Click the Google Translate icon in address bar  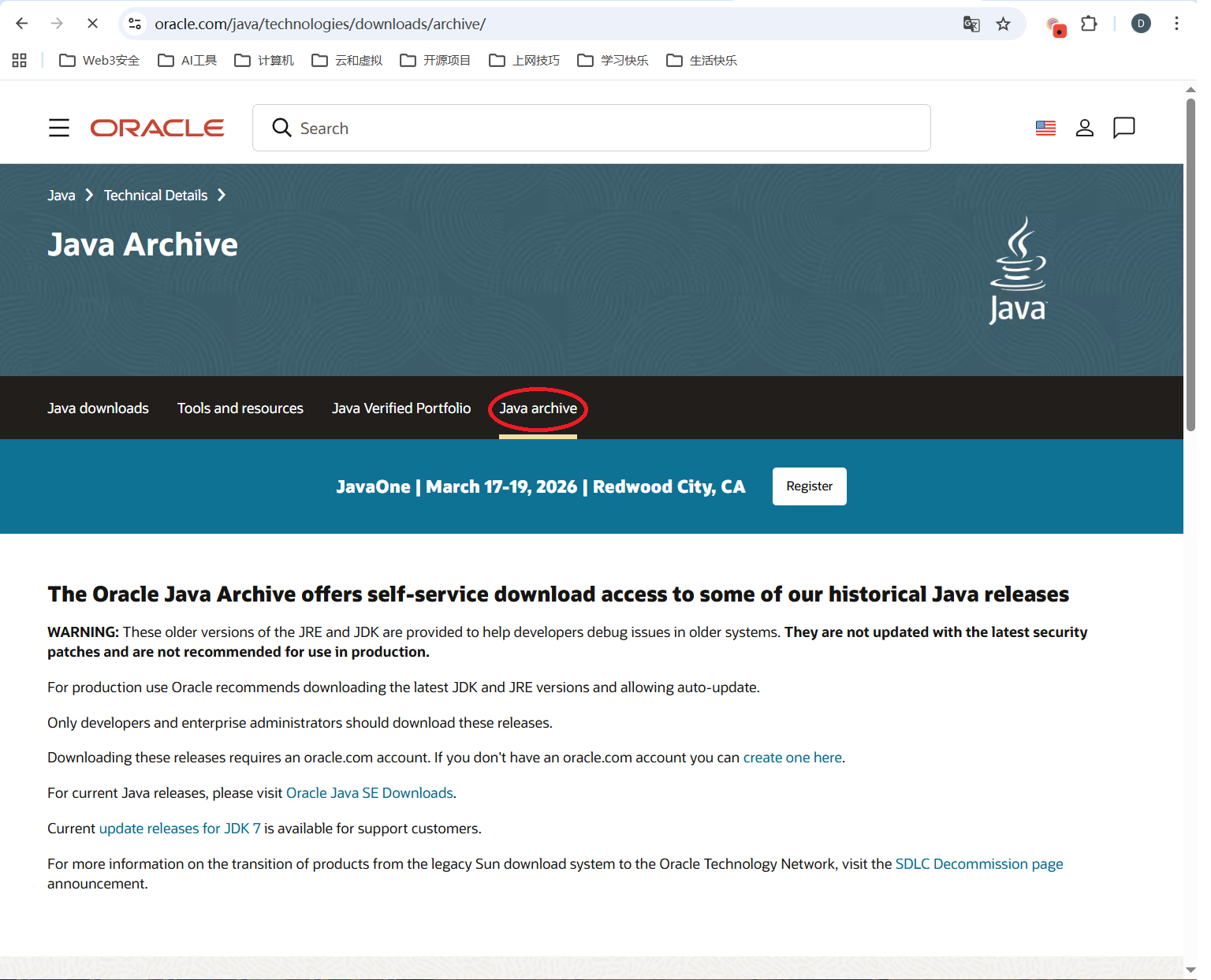pos(971,24)
